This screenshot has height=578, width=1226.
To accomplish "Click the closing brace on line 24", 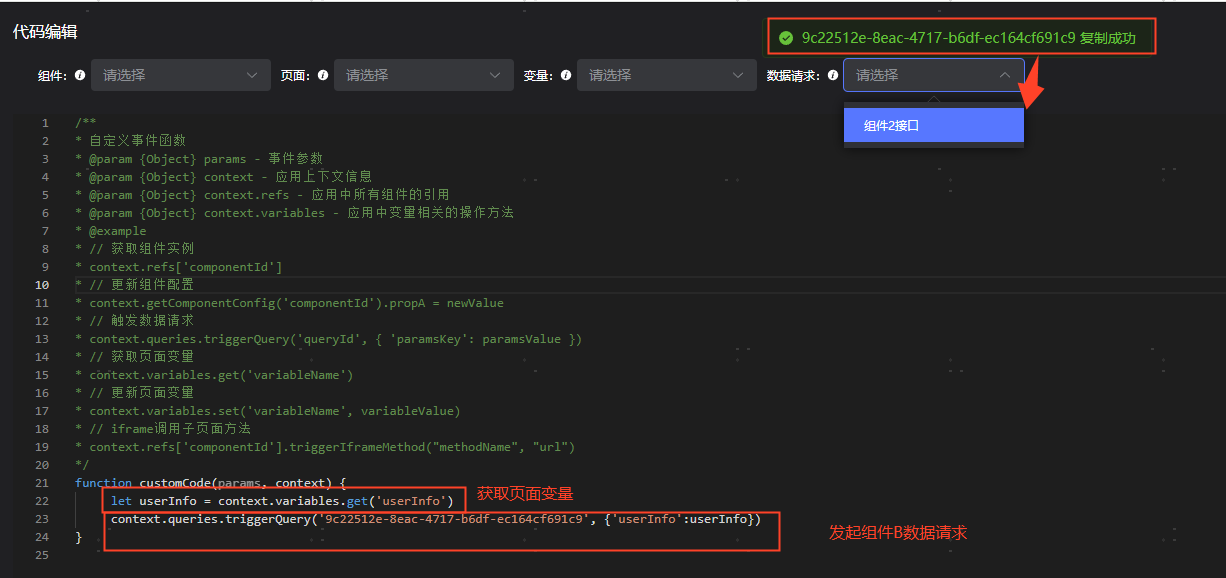I will coord(78,536).
